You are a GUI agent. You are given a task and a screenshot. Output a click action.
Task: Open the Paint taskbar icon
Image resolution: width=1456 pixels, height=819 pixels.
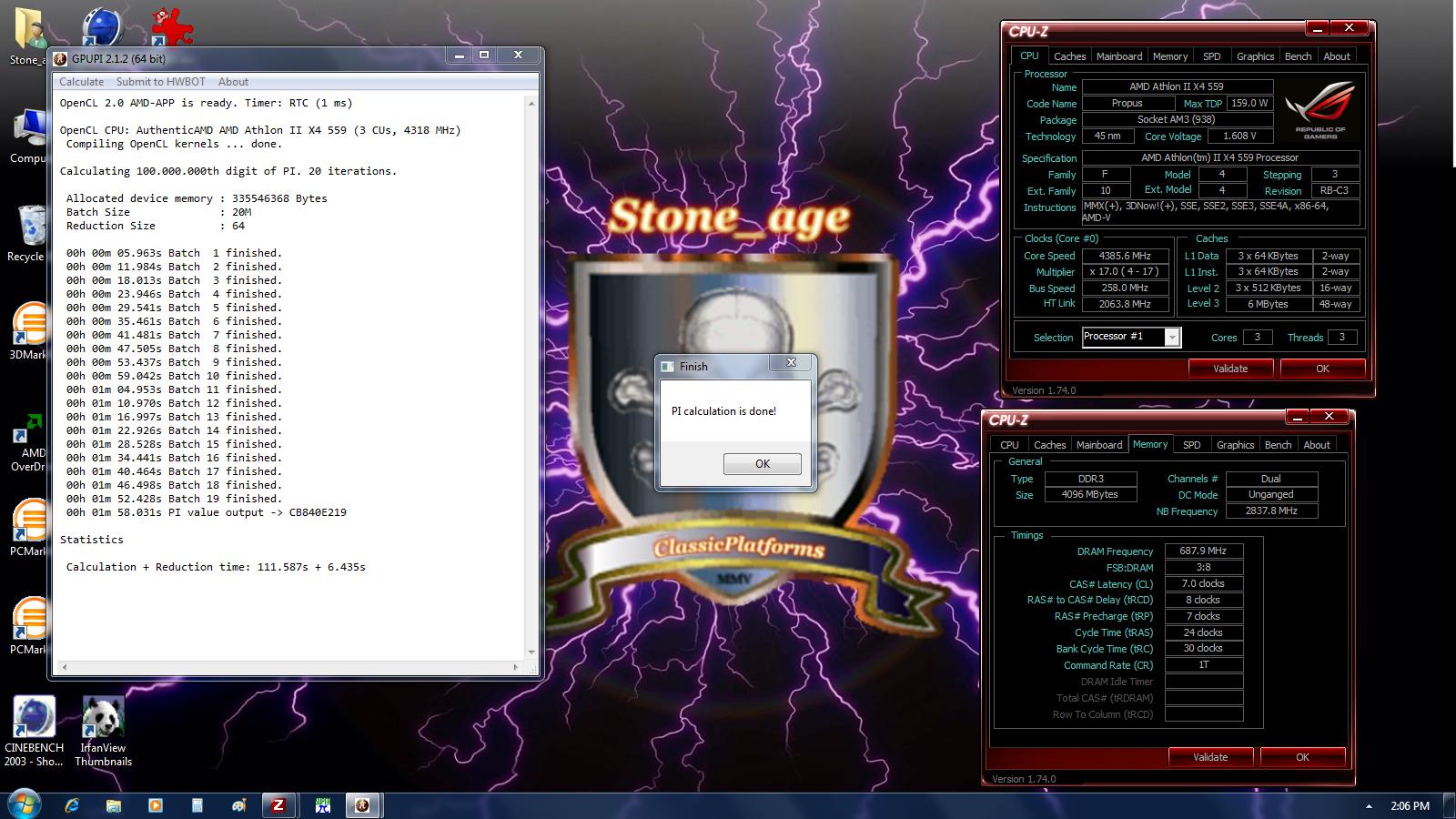[238, 805]
